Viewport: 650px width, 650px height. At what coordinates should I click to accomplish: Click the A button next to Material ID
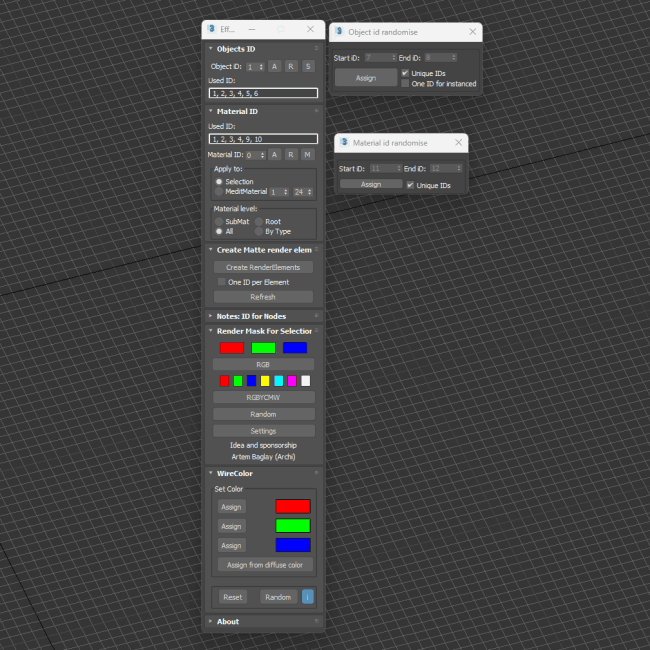pos(274,155)
